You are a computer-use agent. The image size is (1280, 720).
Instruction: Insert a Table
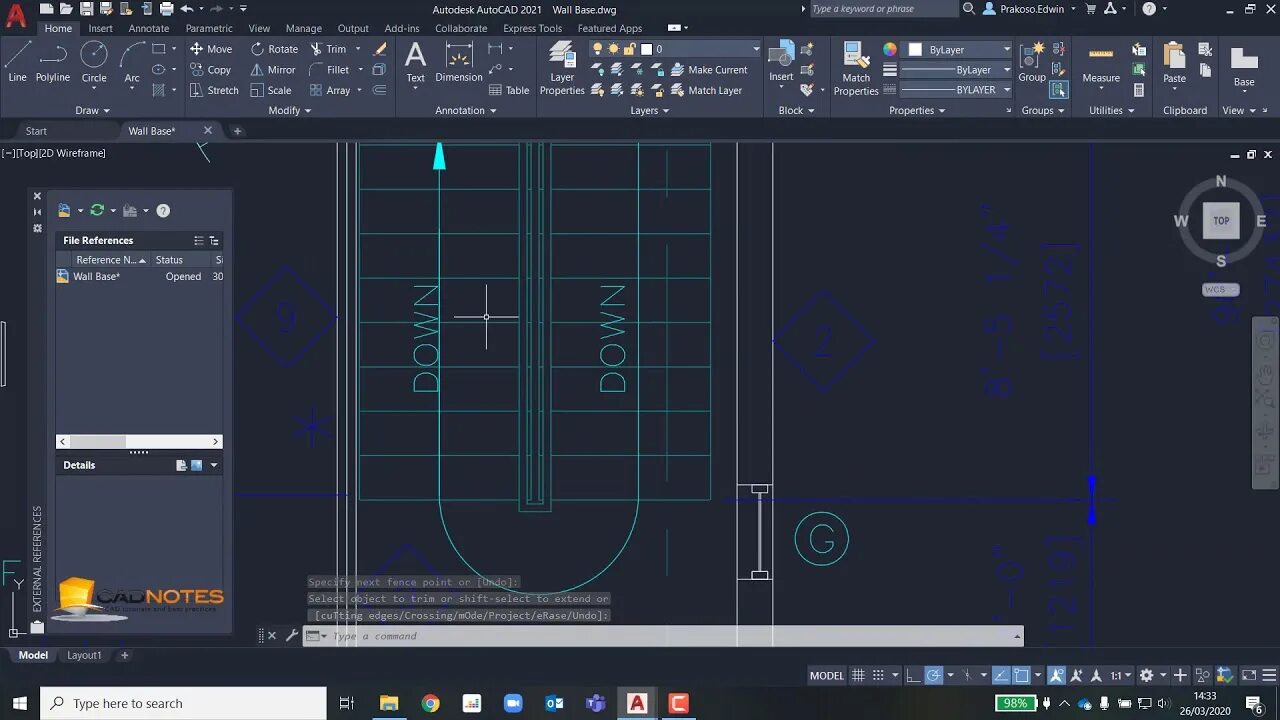tap(509, 90)
